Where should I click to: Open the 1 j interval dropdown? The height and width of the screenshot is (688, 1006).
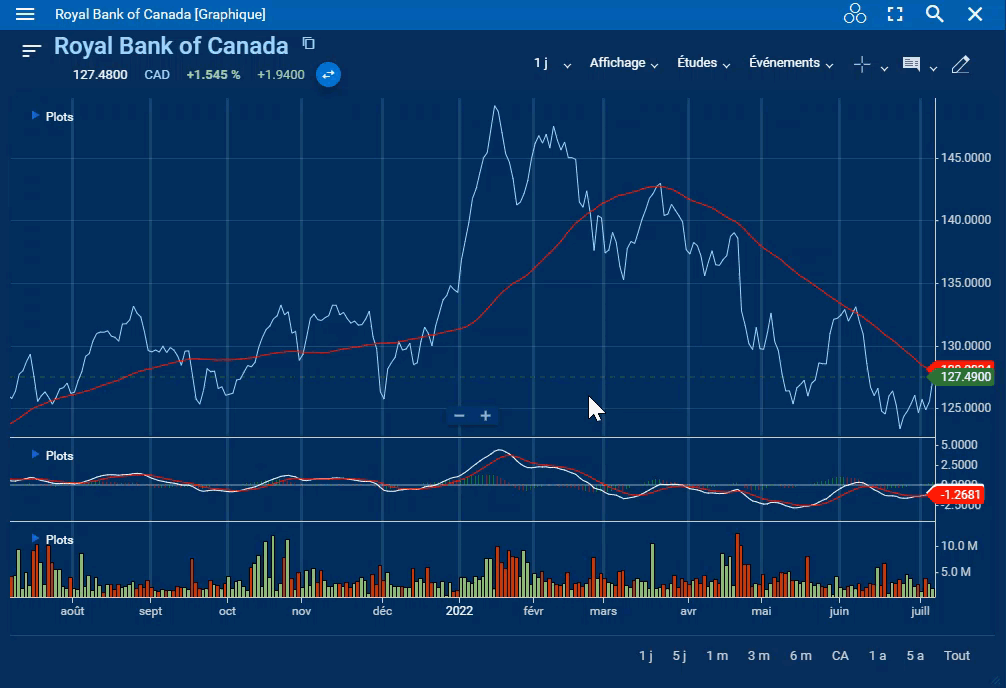[552, 63]
